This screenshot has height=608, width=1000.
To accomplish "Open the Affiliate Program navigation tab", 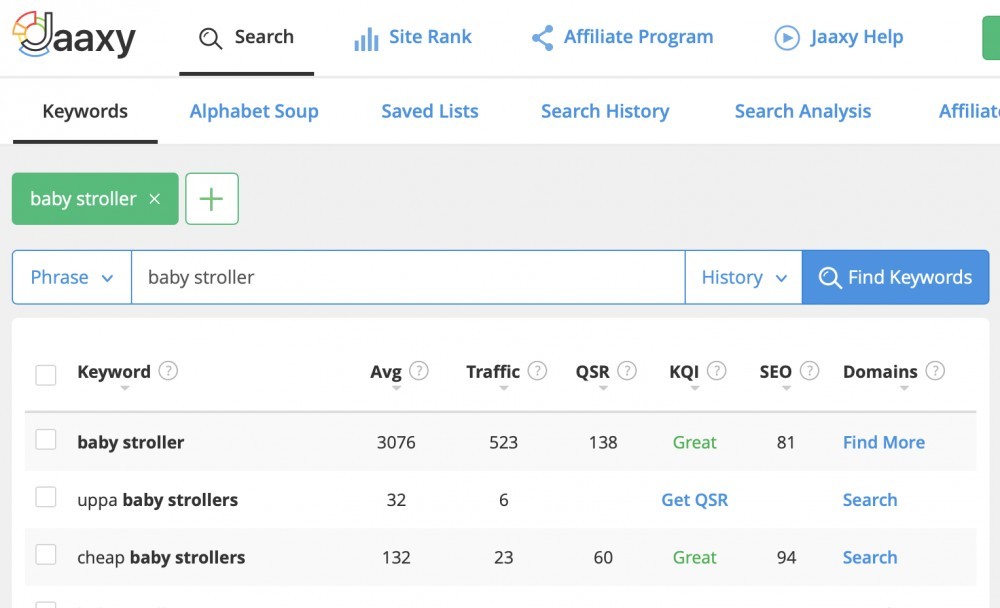I will pos(622,37).
